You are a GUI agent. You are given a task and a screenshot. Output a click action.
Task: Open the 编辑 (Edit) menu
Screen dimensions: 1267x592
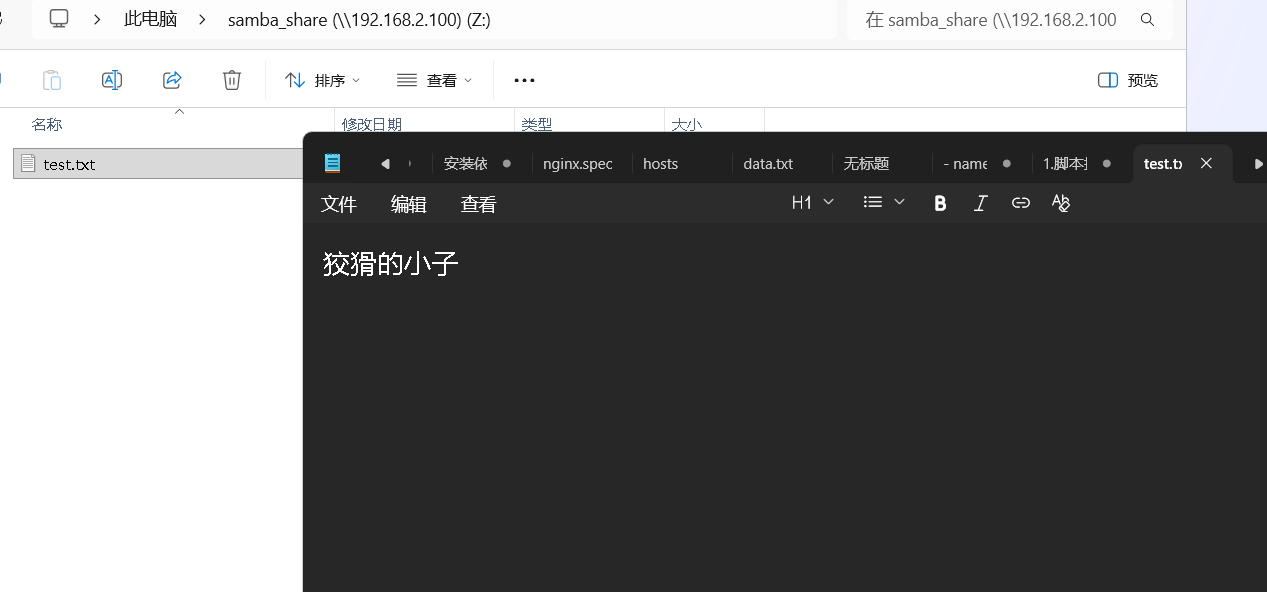point(408,203)
